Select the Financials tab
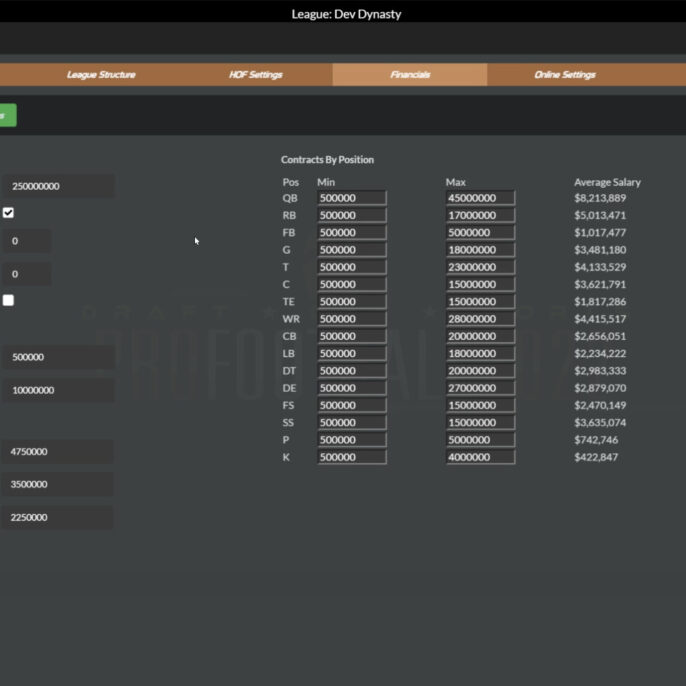686x686 pixels. [x=410, y=75]
